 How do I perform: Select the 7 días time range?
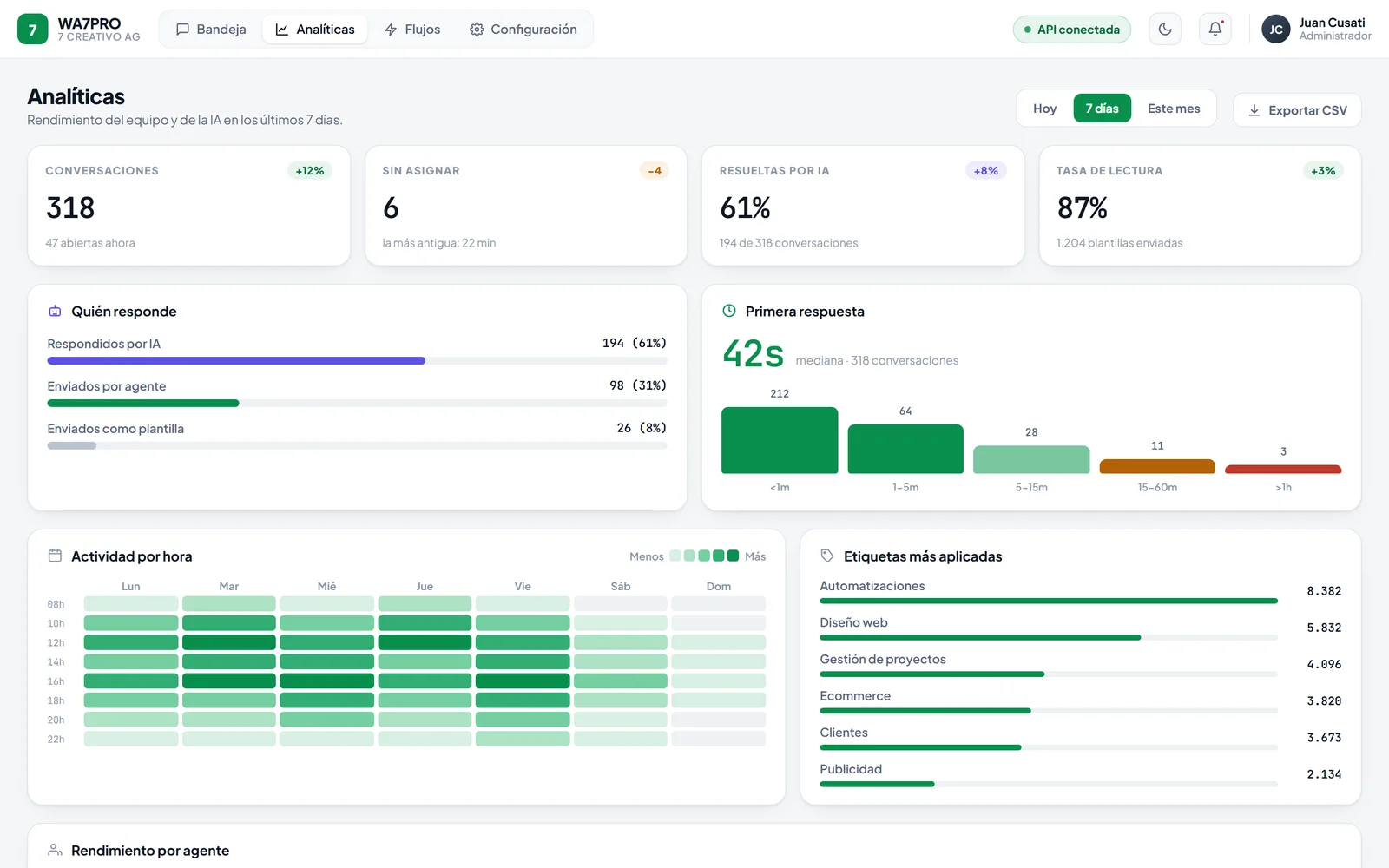1102,108
